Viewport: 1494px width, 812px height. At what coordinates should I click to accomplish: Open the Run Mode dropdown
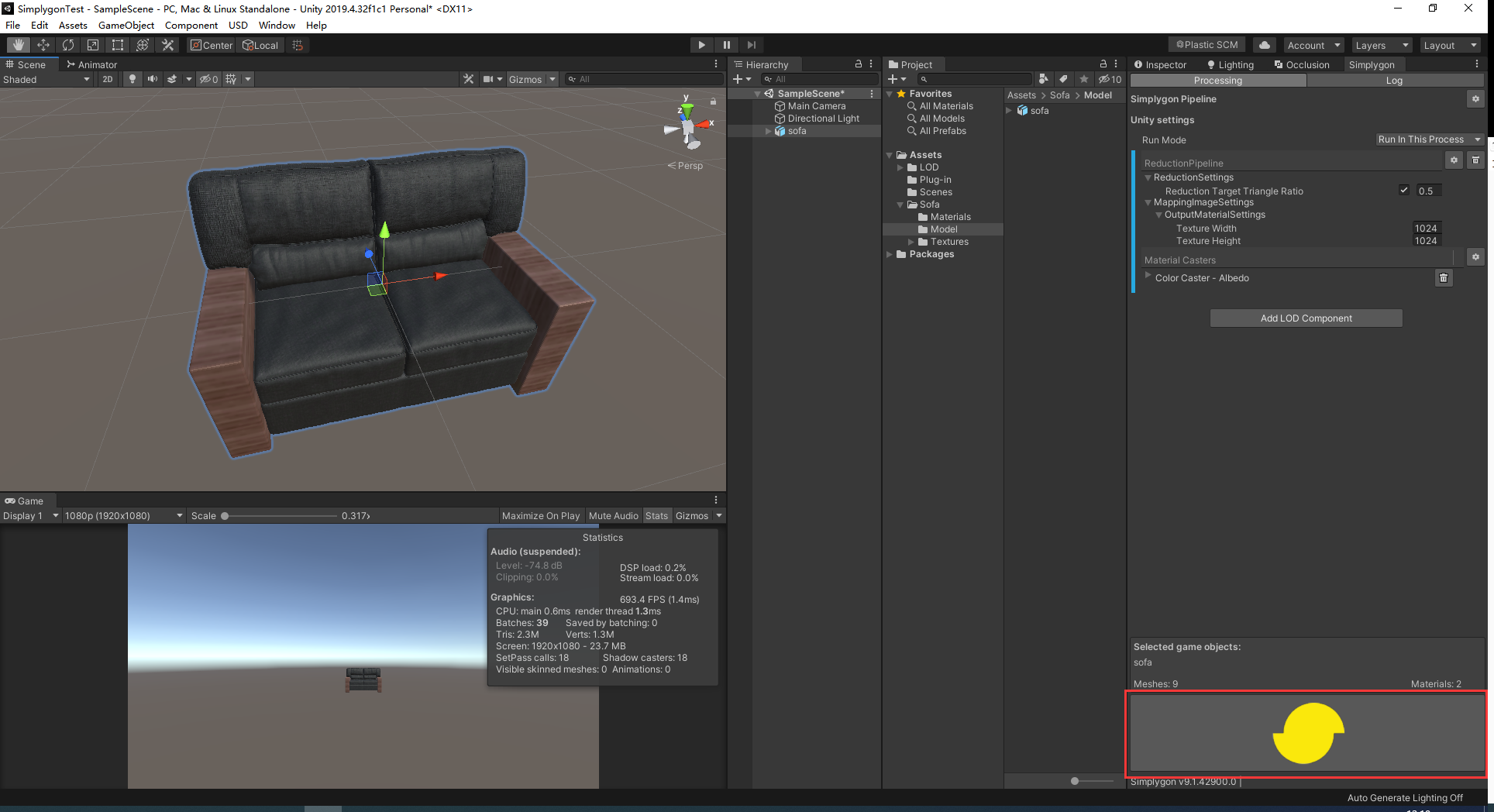coord(1430,139)
